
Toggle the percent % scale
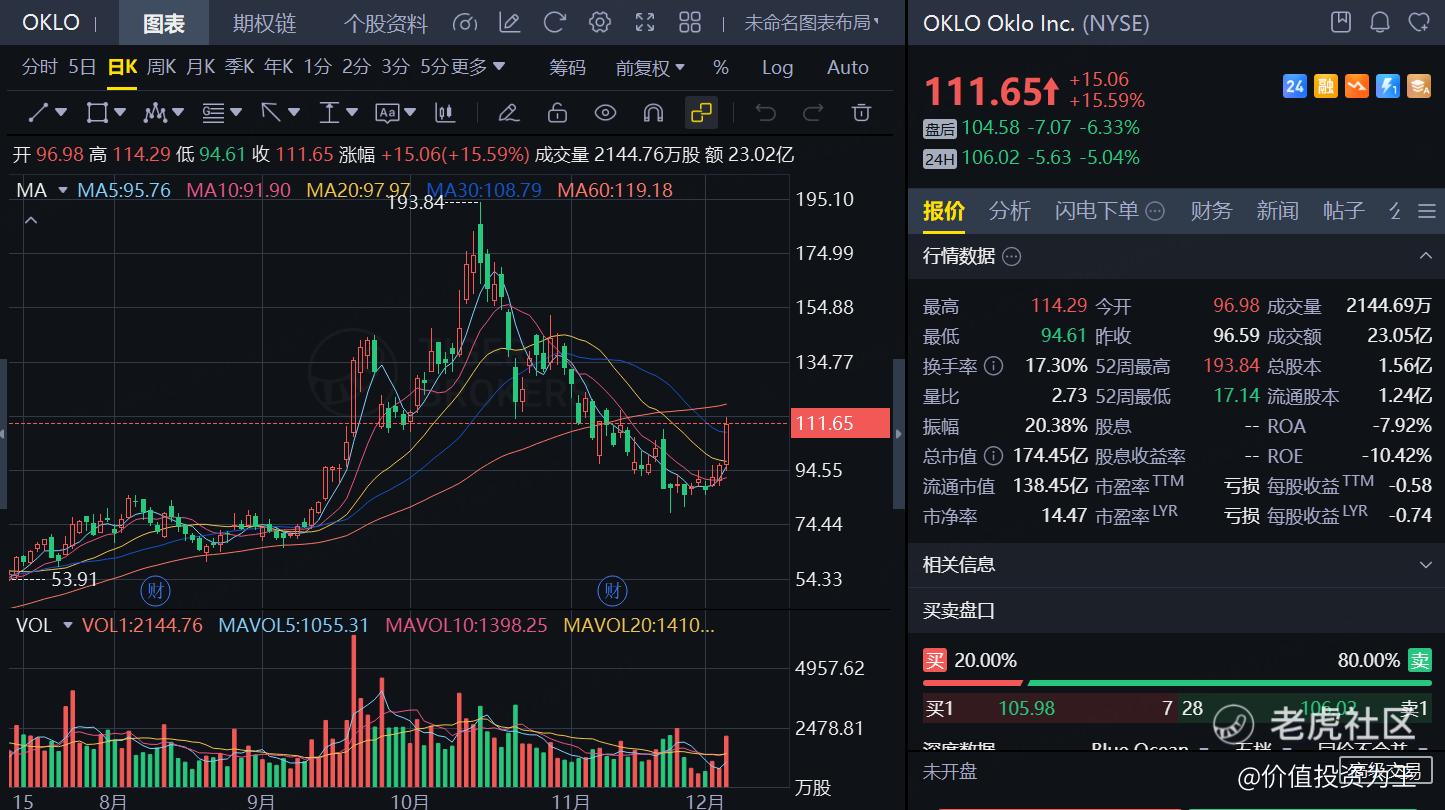point(721,68)
